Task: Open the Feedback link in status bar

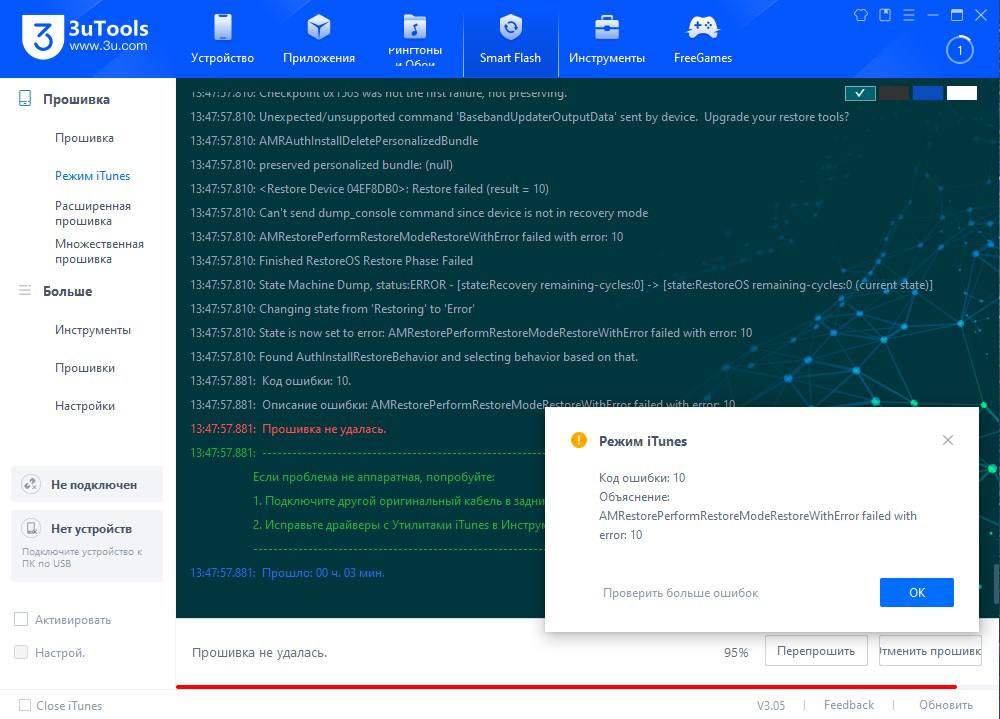Action: pyautogui.click(x=849, y=704)
